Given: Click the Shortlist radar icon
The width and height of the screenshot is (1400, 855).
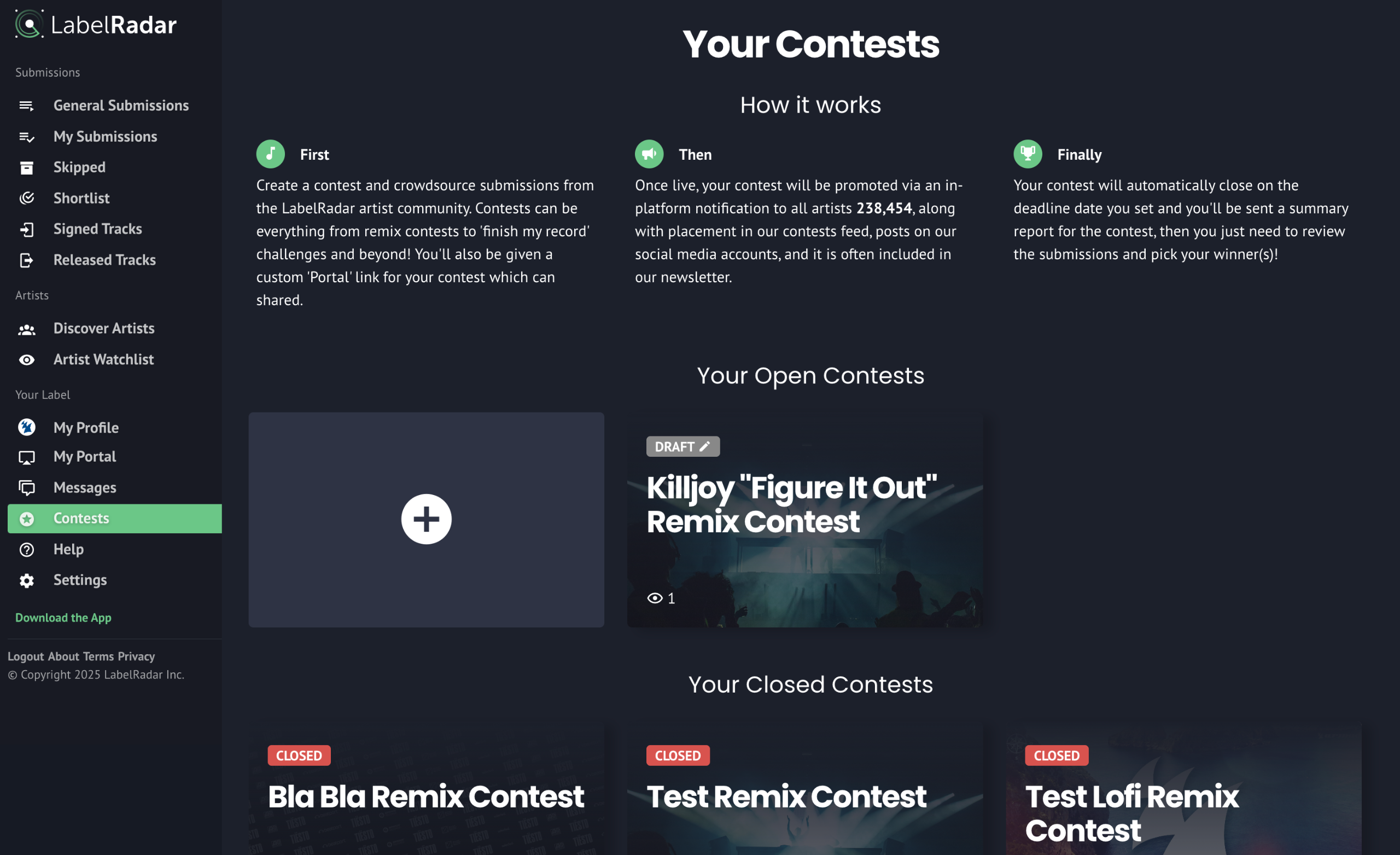Looking at the screenshot, I should tap(27, 198).
